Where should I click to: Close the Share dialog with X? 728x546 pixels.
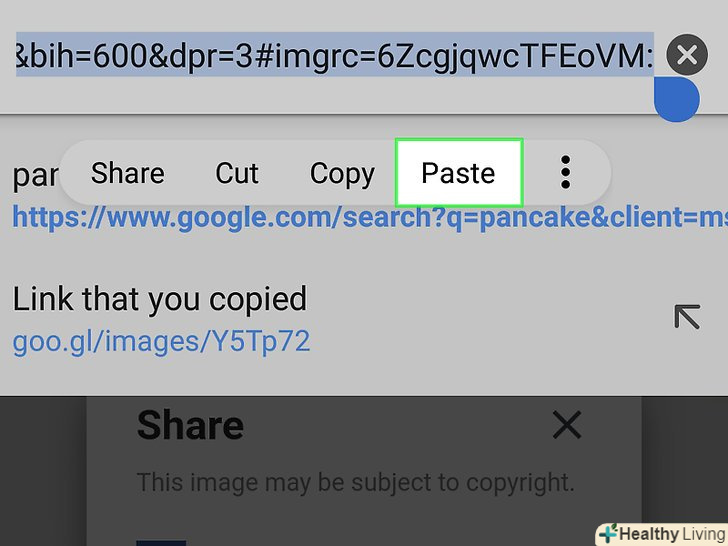click(567, 424)
